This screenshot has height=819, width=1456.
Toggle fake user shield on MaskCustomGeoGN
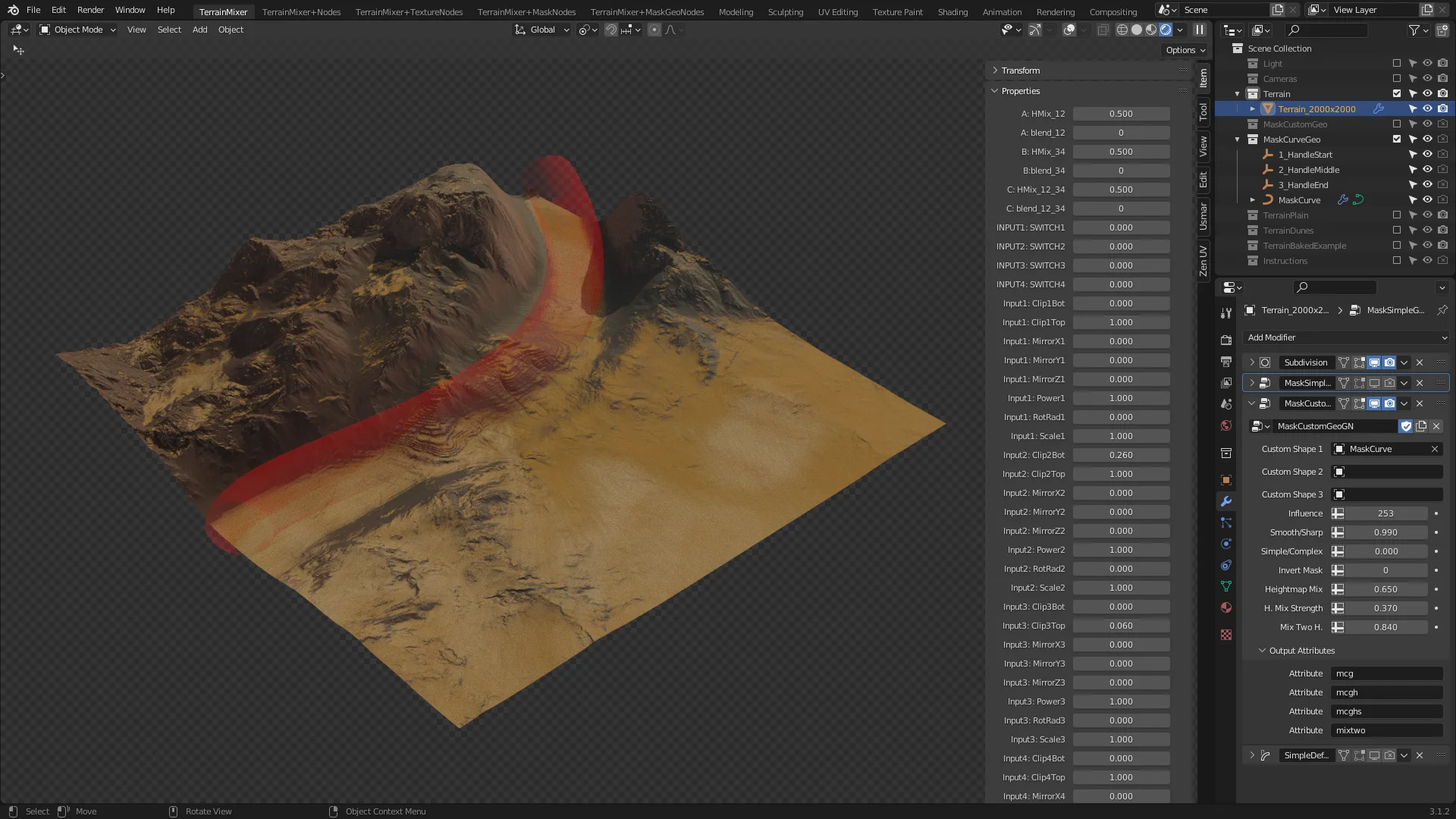[1406, 426]
